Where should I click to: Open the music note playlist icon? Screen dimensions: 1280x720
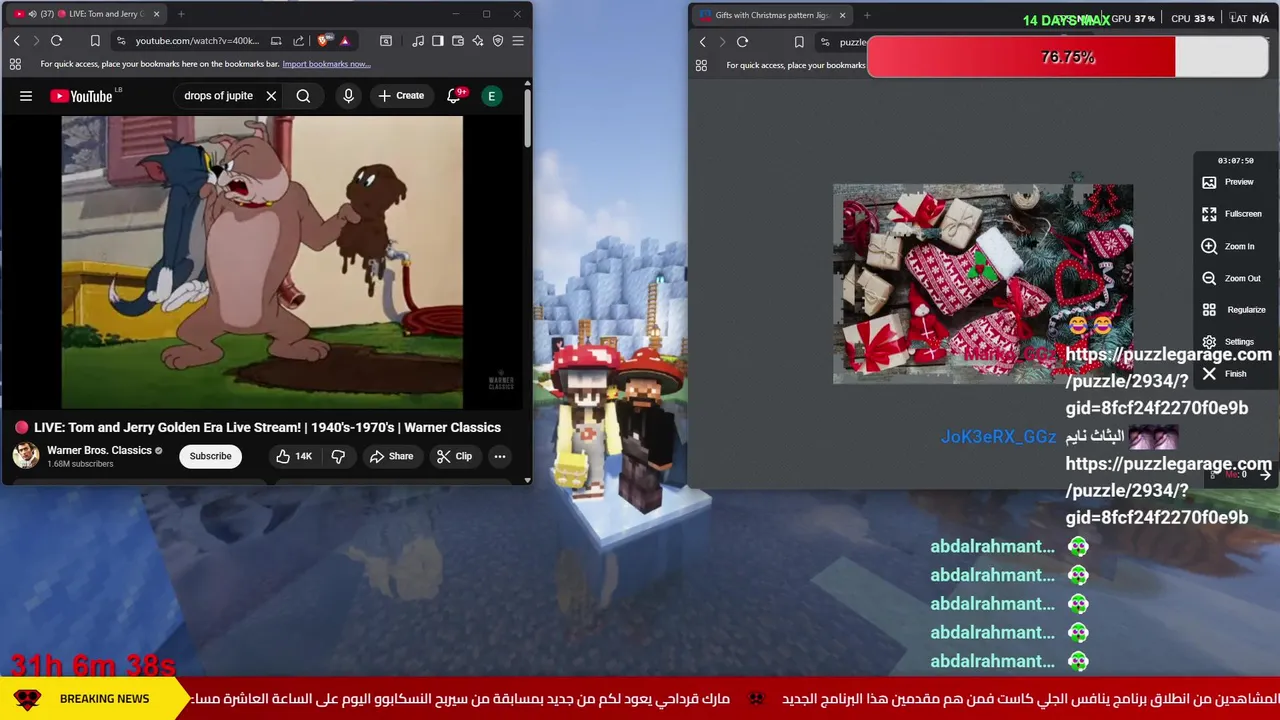[418, 41]
